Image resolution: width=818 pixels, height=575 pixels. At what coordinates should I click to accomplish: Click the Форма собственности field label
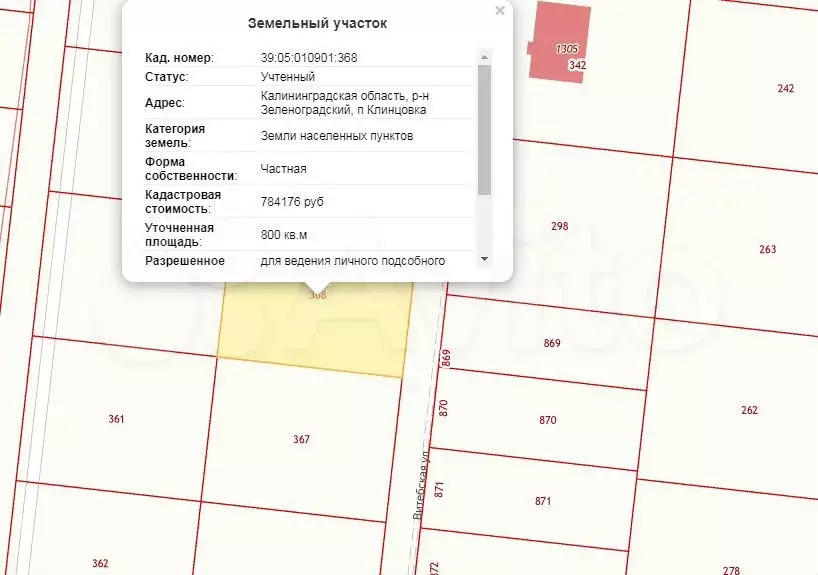pos(191,169)
